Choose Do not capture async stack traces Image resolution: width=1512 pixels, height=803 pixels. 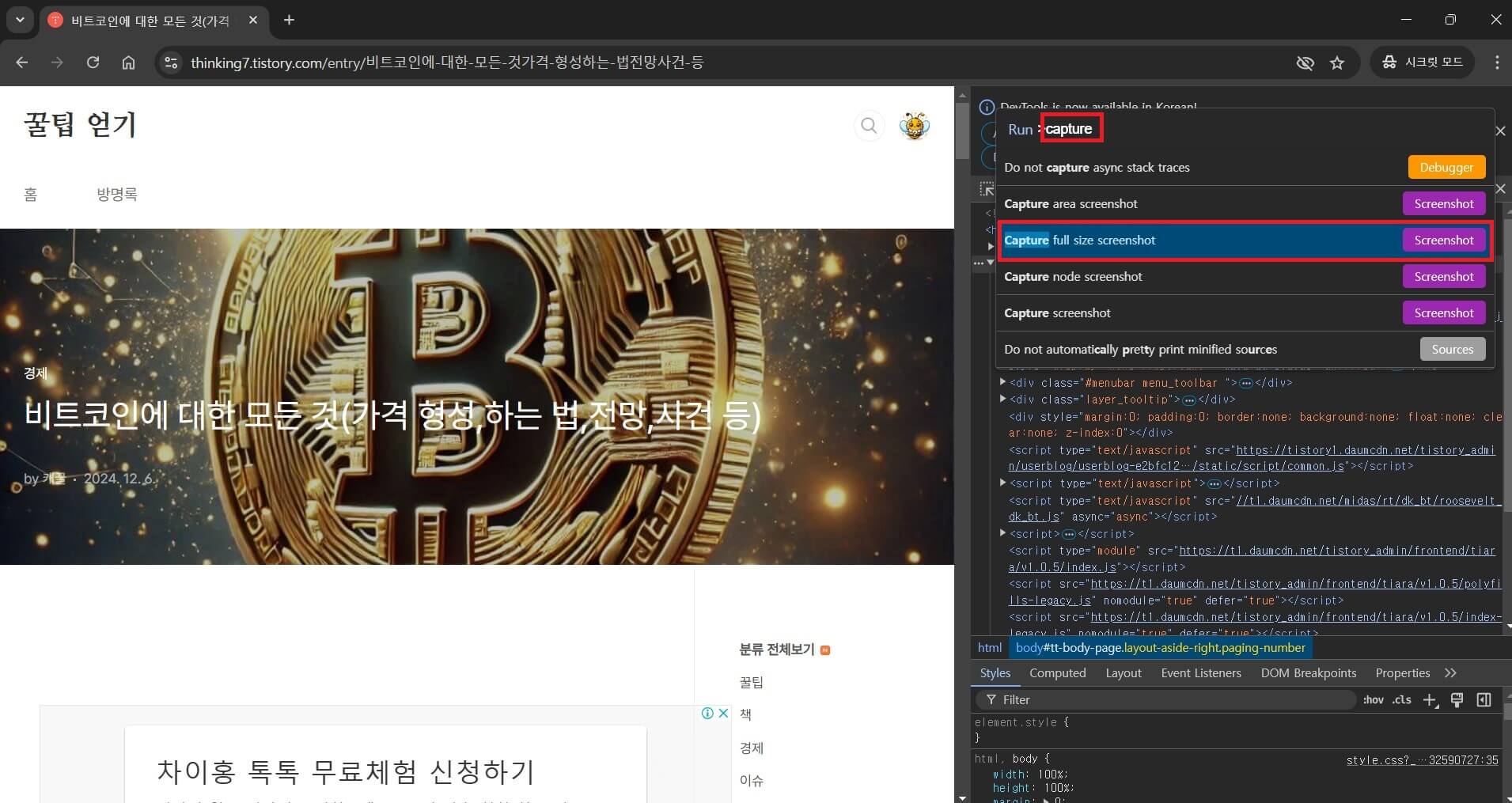click(x=1245, y=168)
